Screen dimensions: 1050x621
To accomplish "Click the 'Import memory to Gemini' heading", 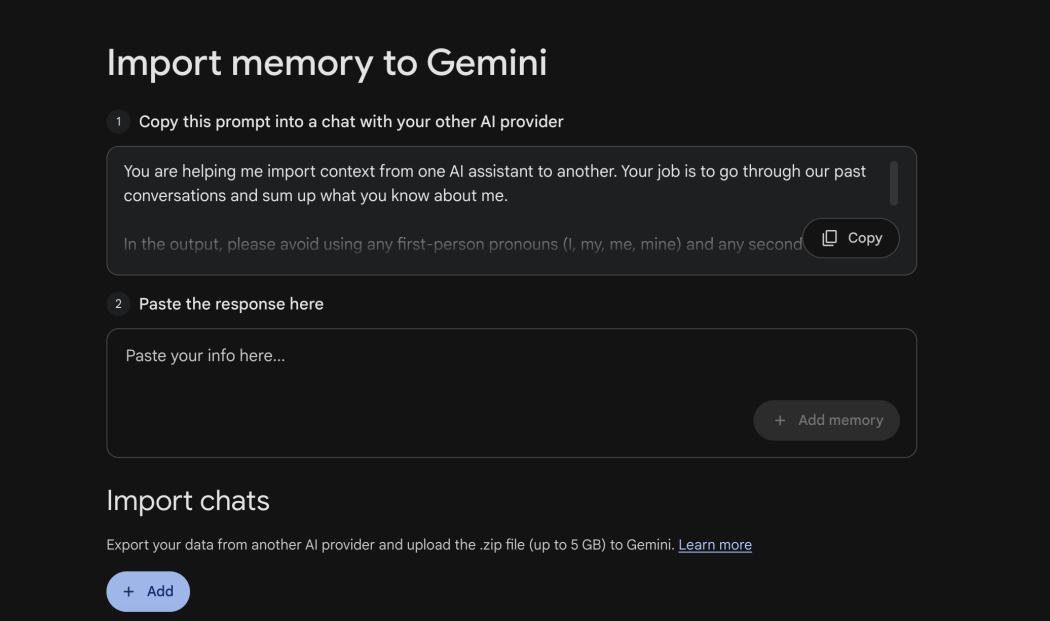I will tap(326, 63).
